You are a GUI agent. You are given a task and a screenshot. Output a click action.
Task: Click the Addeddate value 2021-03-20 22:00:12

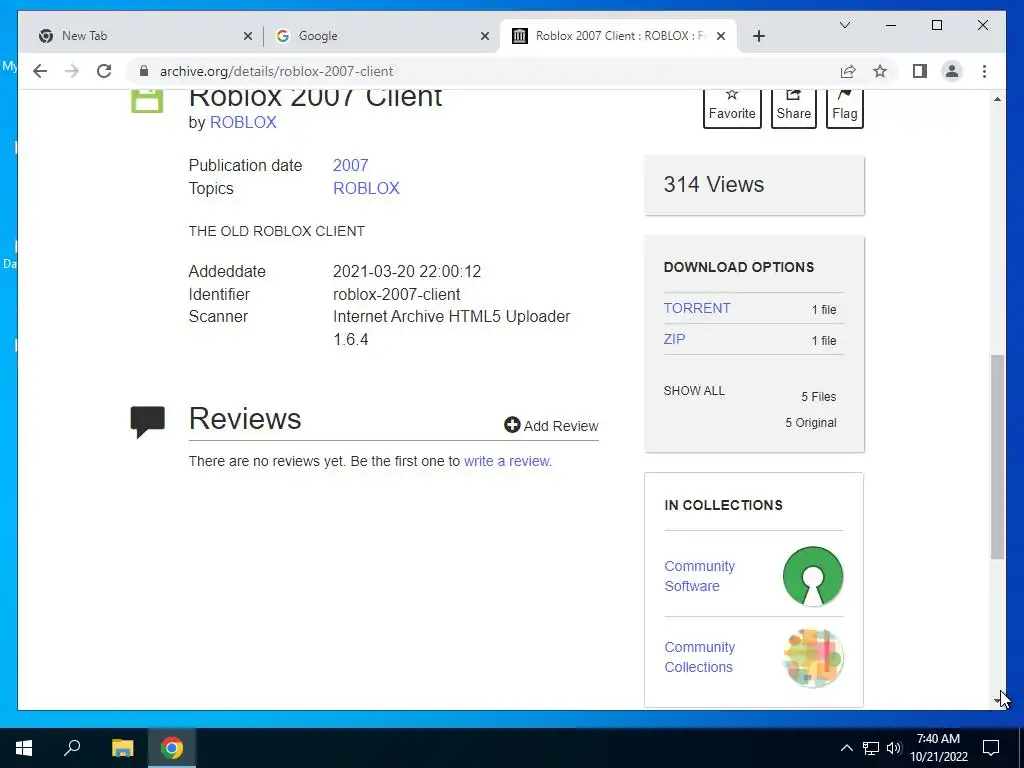[x=407, y=271]
